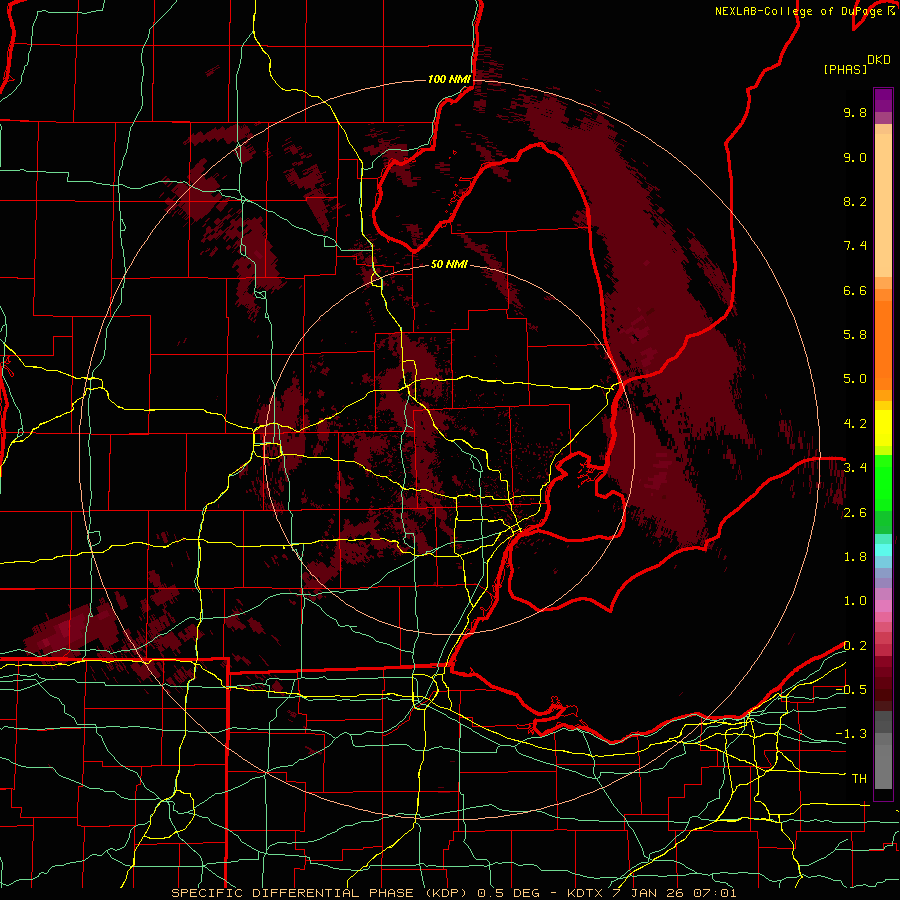This screenshot has width=900, height=900.
Task: Select the 100 NMI range ring label
Action: [x=449, y=79]
